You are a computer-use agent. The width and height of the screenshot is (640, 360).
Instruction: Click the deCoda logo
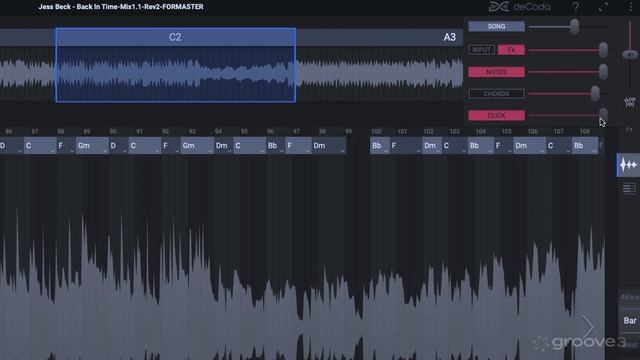[x=520, y=7]
